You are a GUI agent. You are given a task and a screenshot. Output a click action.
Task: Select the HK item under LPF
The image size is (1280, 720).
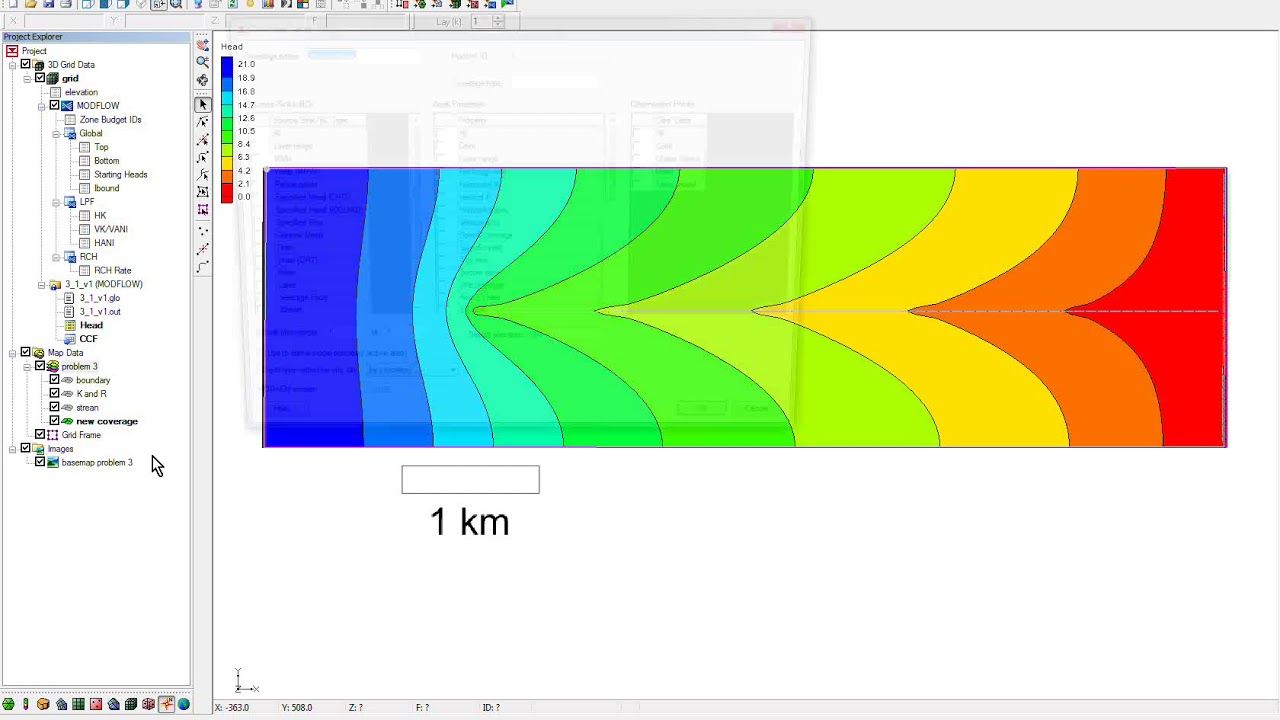[100, 215]
